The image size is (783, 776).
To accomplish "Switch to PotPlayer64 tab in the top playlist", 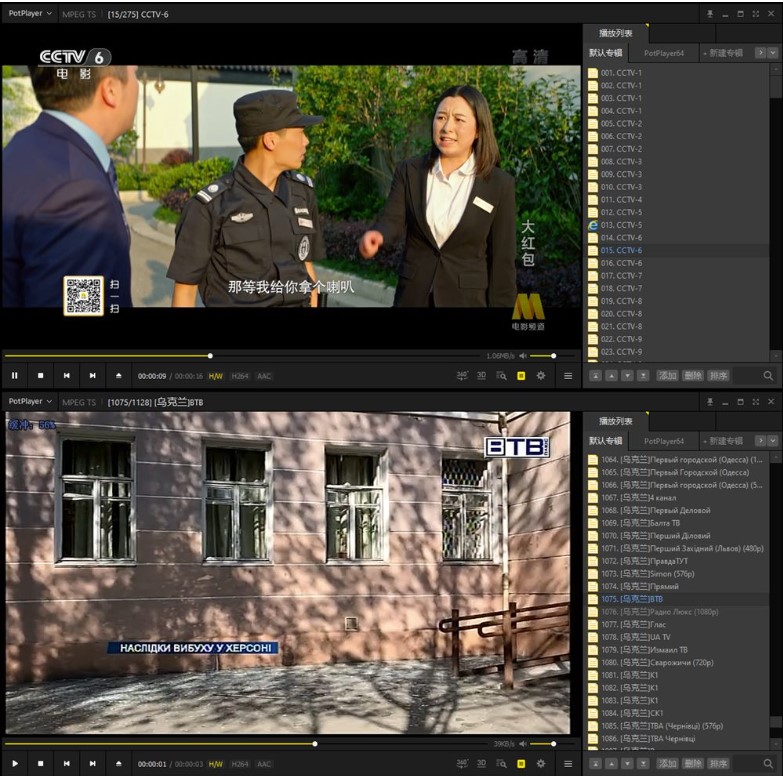I will (x=664, y=52).
